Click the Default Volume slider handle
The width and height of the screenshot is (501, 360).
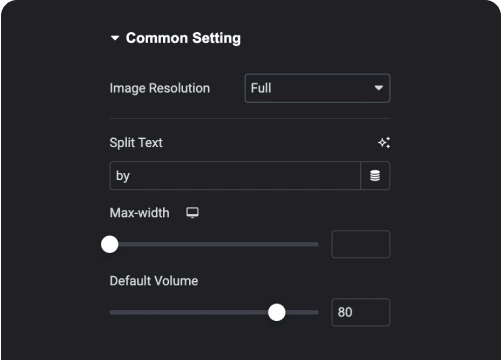(x=277, y=312)
